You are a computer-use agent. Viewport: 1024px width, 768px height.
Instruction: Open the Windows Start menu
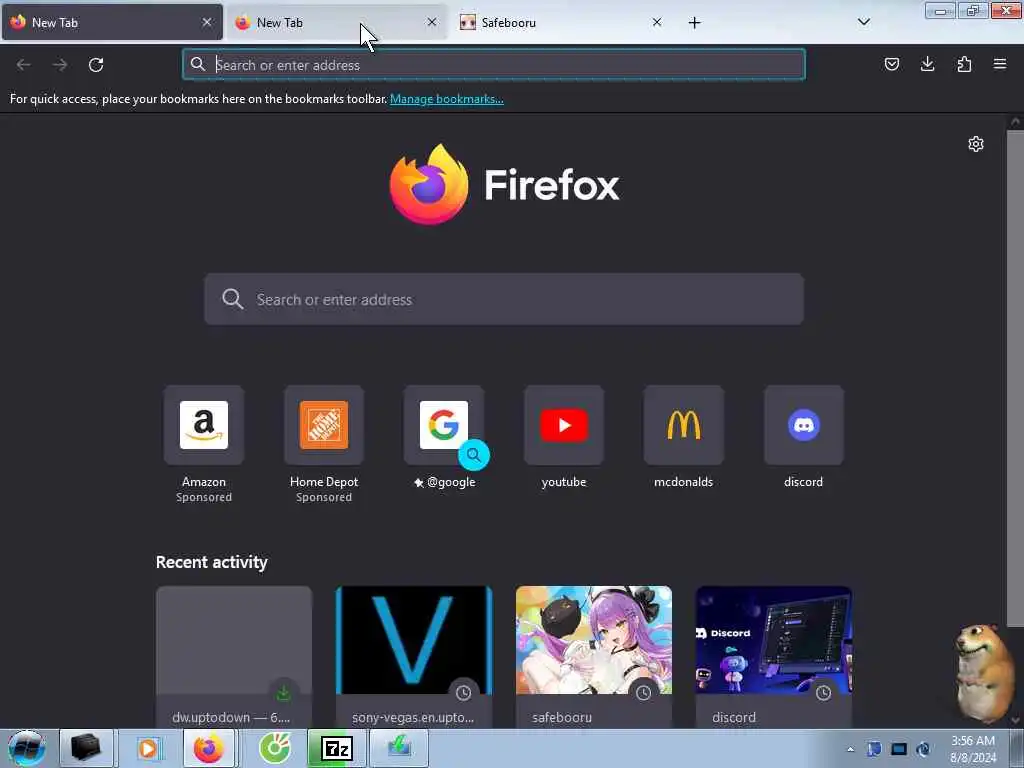coord(27,748)
